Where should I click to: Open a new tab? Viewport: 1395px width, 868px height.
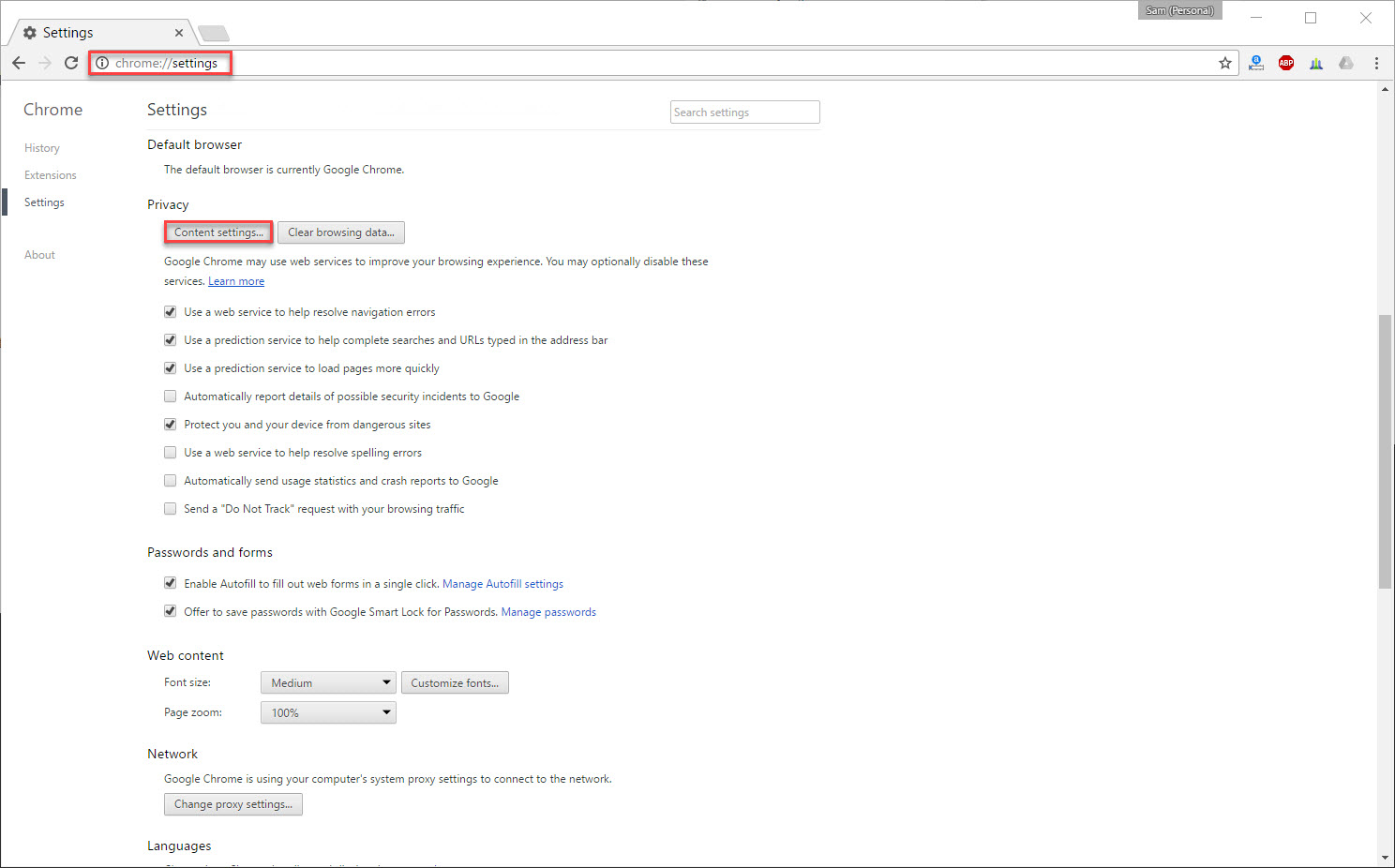point(214,34)
